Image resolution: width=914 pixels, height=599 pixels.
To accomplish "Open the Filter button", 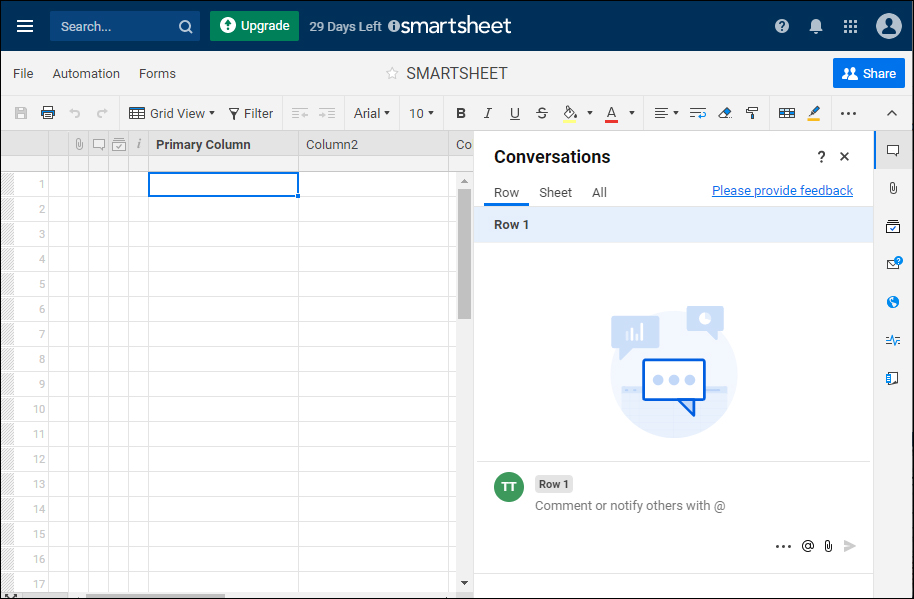I will coord(251,113).
